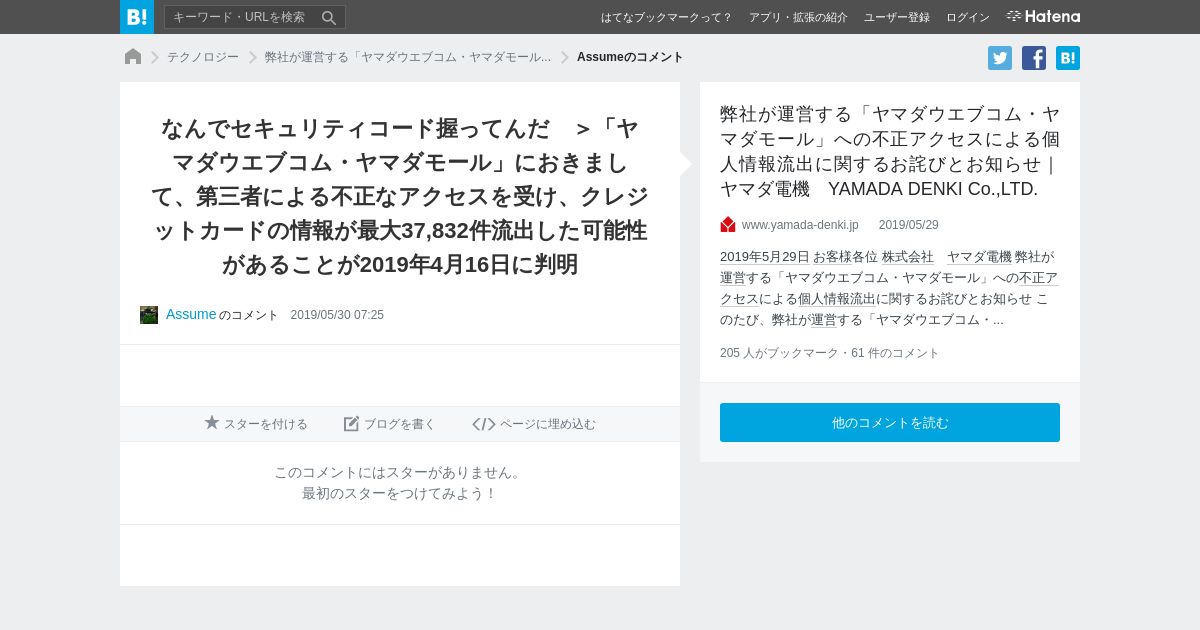The height and width of the screenshot is (630, 1200).
Task: Open breadcrumb 弊社が運営する「ヤマダウエブコム entry
Action: pos(408,57)
